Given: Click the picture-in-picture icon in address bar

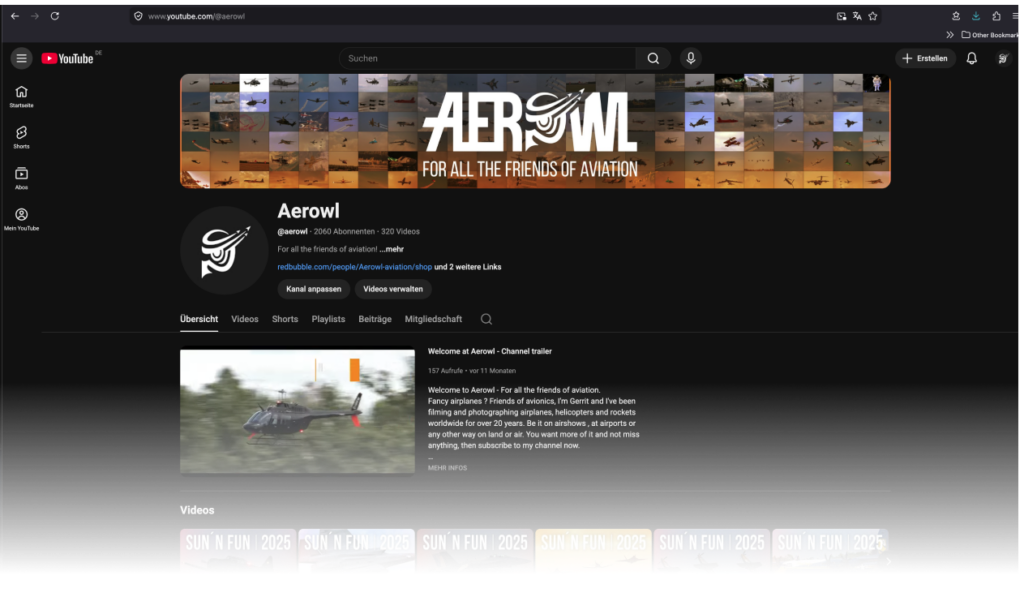Looking at the screenshot, I should 841,16.
